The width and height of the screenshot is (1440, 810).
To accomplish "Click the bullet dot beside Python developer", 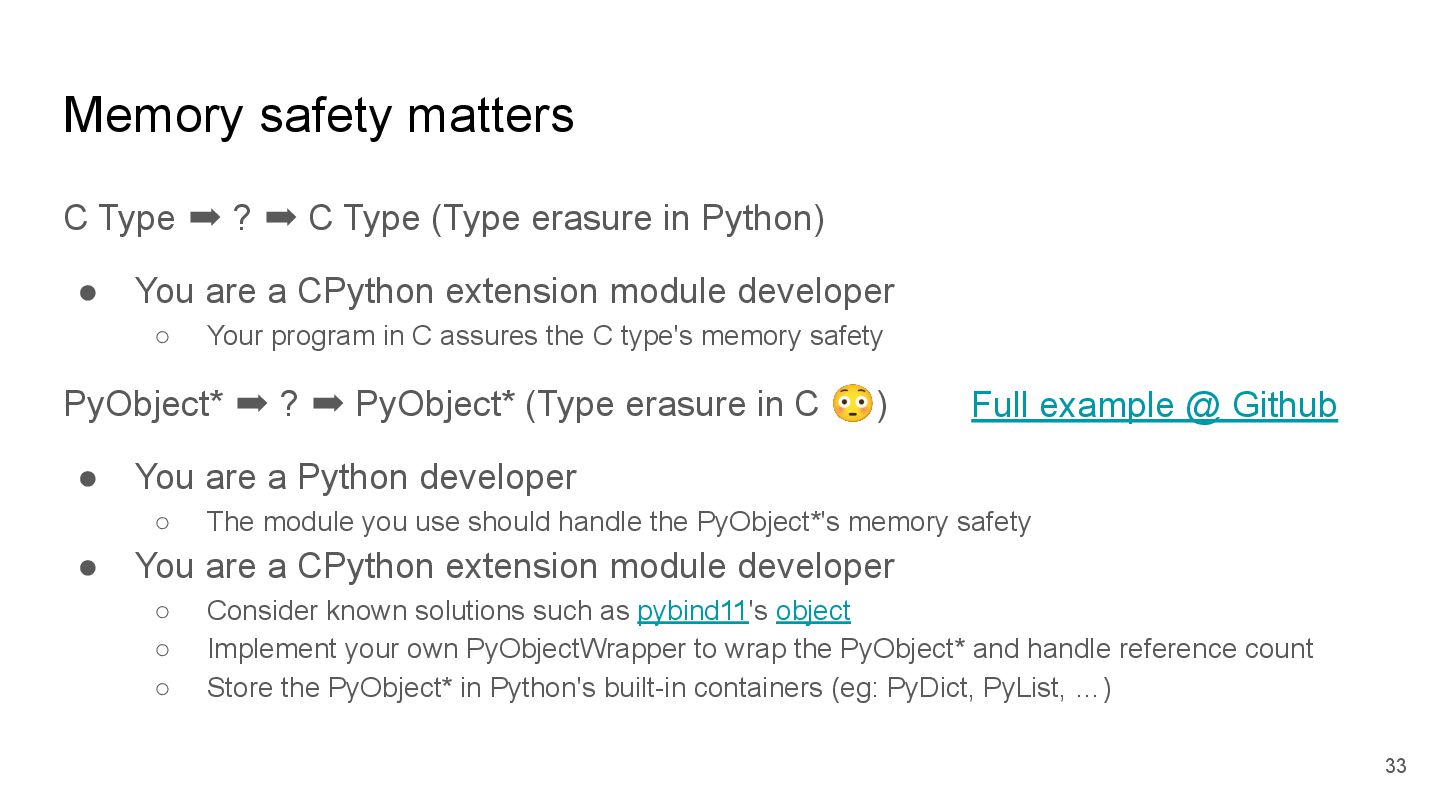I will (88, 478).
